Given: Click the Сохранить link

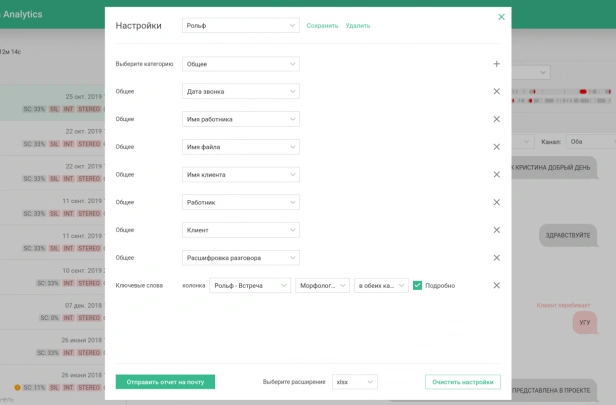Looking at the screenshot, I should coord(322,26).
